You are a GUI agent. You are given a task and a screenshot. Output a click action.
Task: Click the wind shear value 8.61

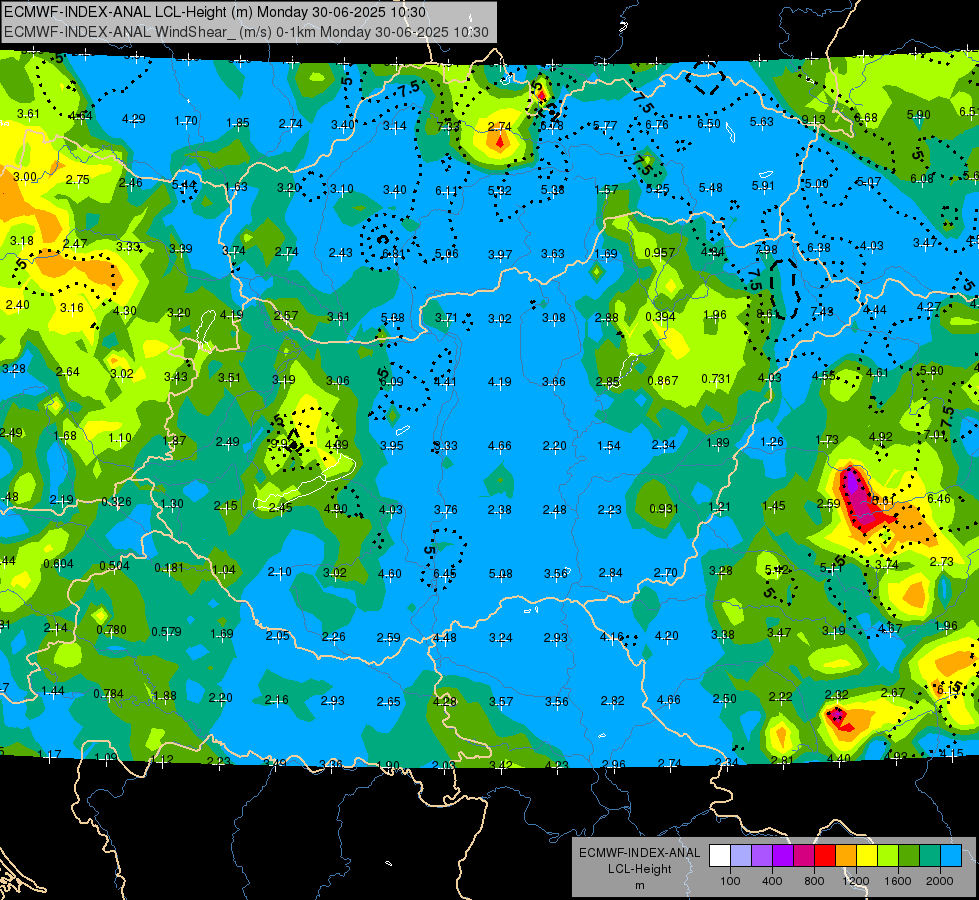pyautogui.click(x=768, y=314)
